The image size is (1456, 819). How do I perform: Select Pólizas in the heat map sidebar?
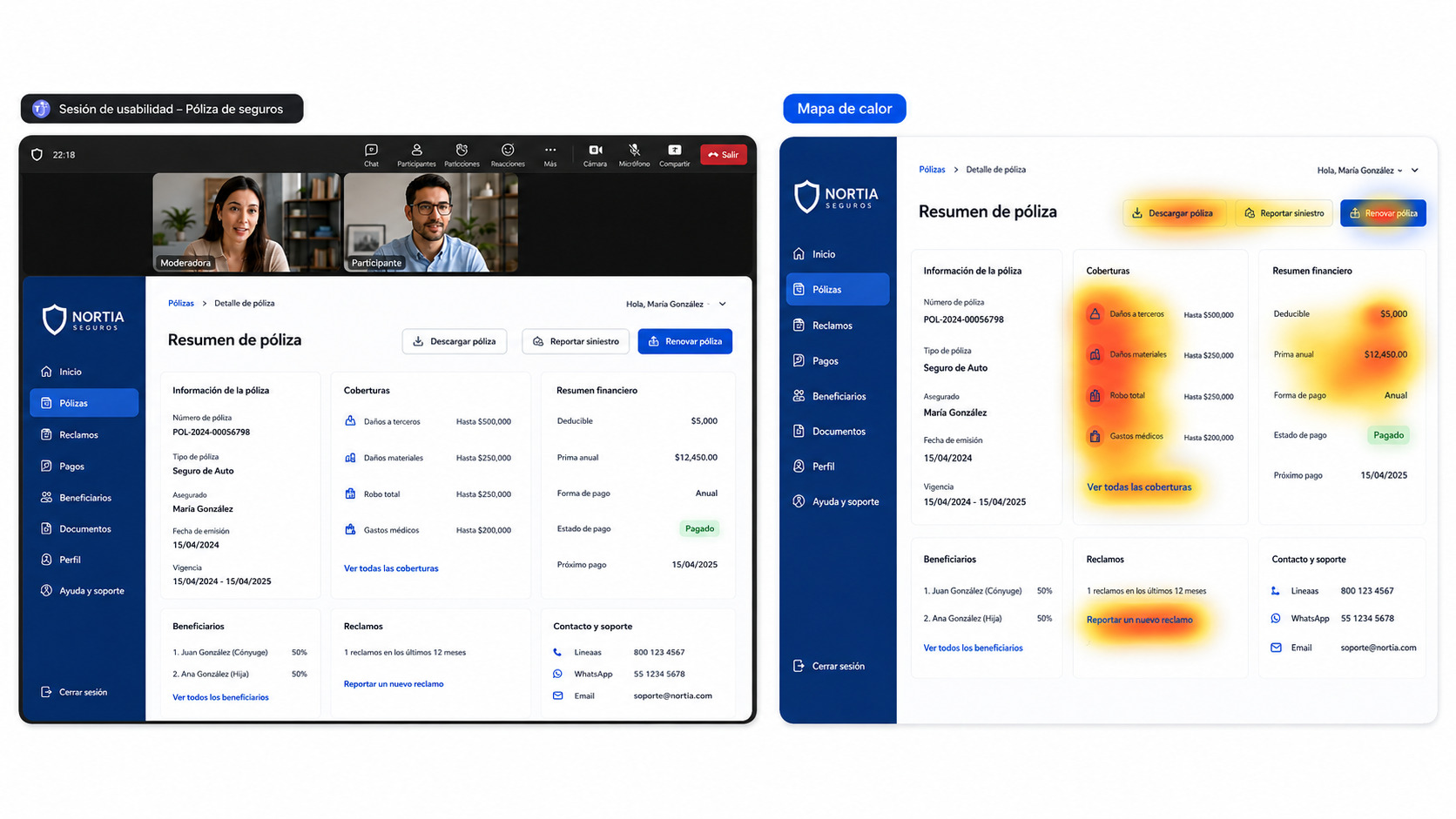coord(838,289)
